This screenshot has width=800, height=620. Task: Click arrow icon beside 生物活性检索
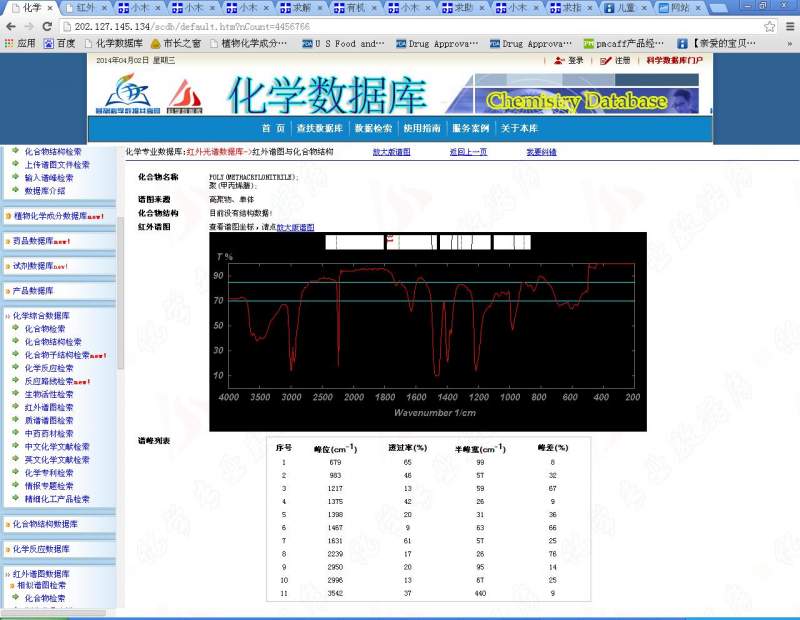coord(15,393)
